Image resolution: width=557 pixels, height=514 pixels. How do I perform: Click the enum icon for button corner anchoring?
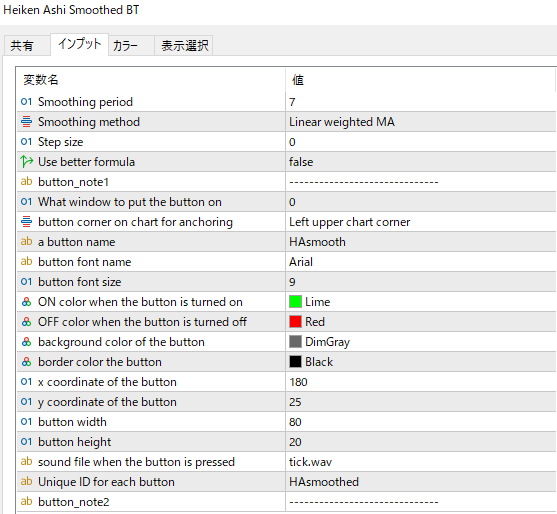(26, 222)
